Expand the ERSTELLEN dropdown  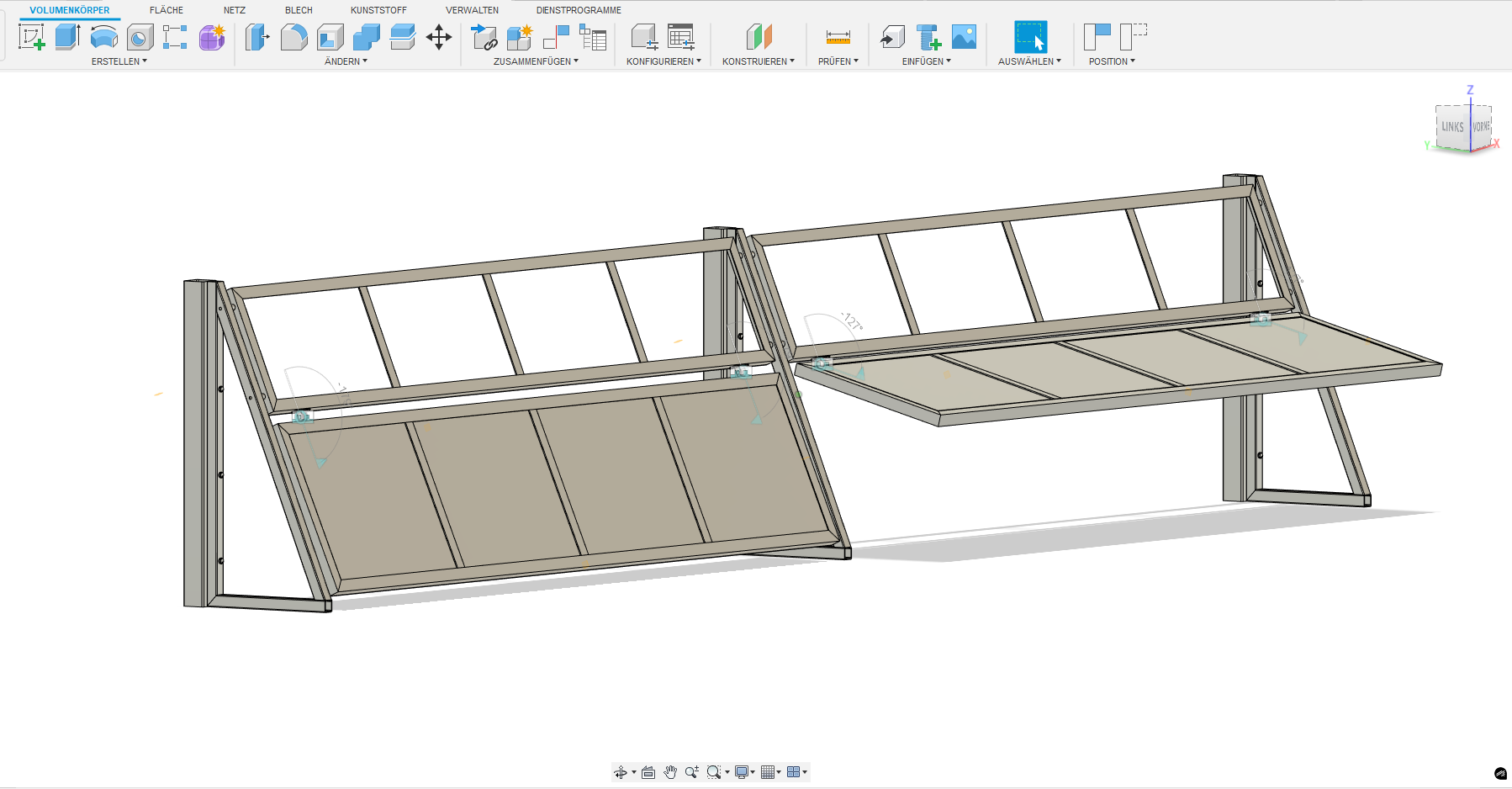click(x=119, y=61)
